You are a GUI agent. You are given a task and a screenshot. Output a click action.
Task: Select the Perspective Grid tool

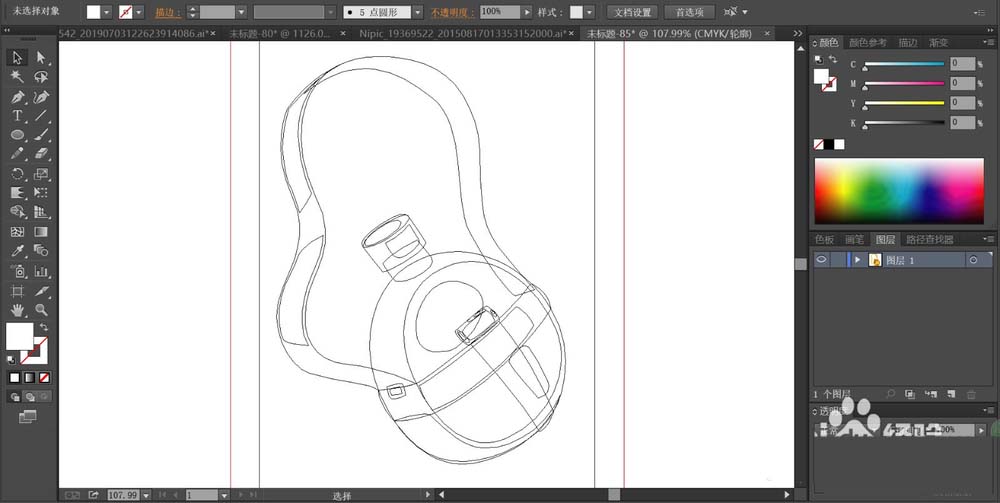[x=41, y=212]
